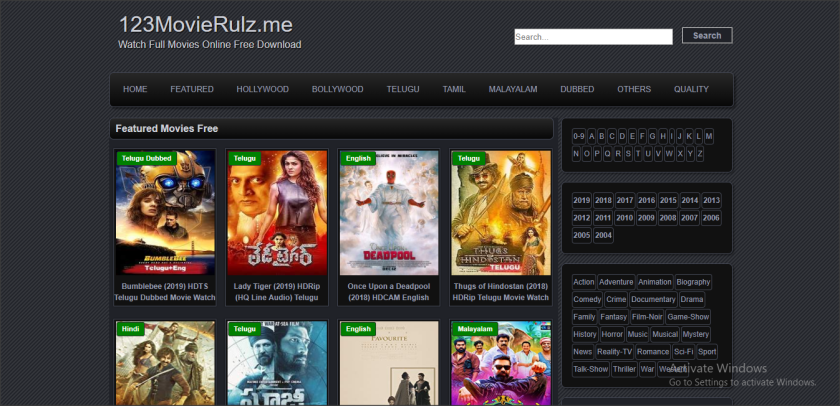Click the Bumblebee movie poster thumbnail

pos(165,215)
